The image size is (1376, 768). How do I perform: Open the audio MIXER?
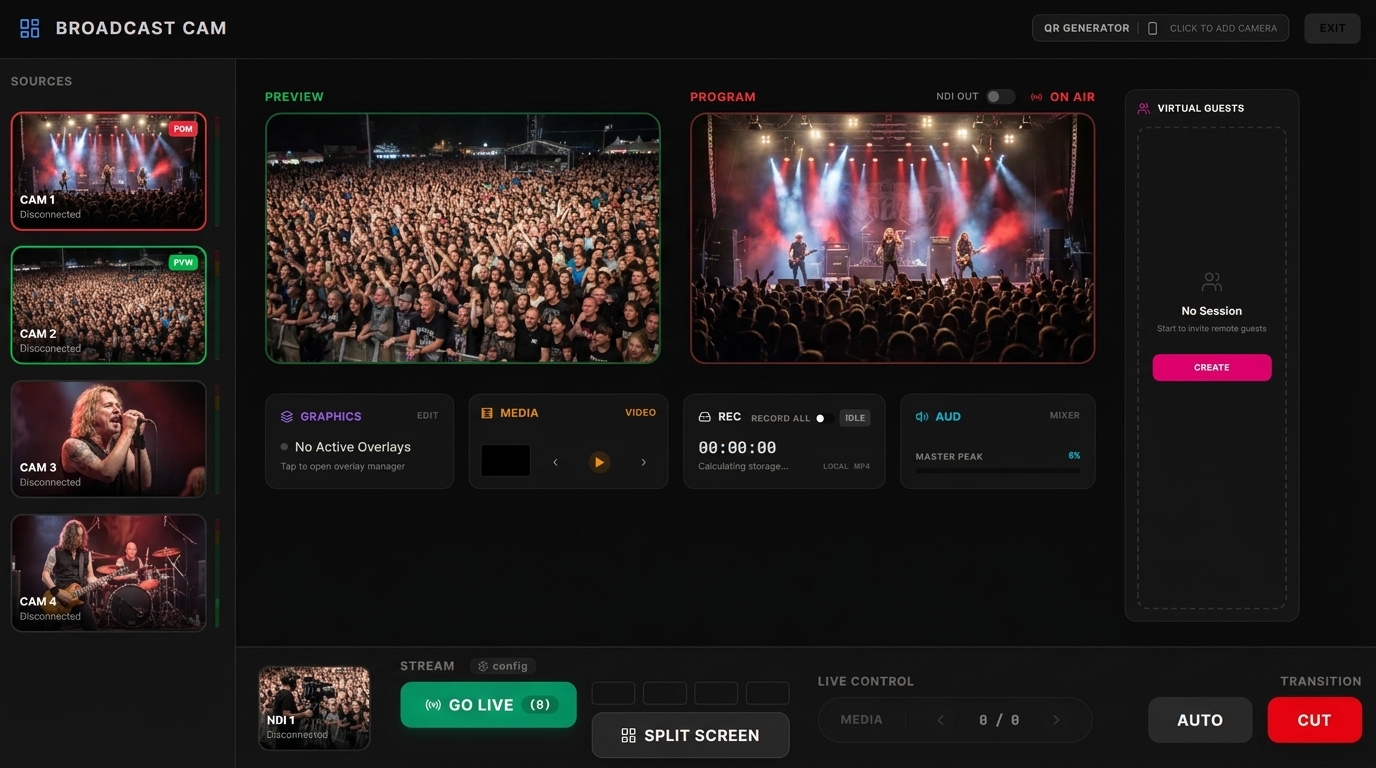1064,416
